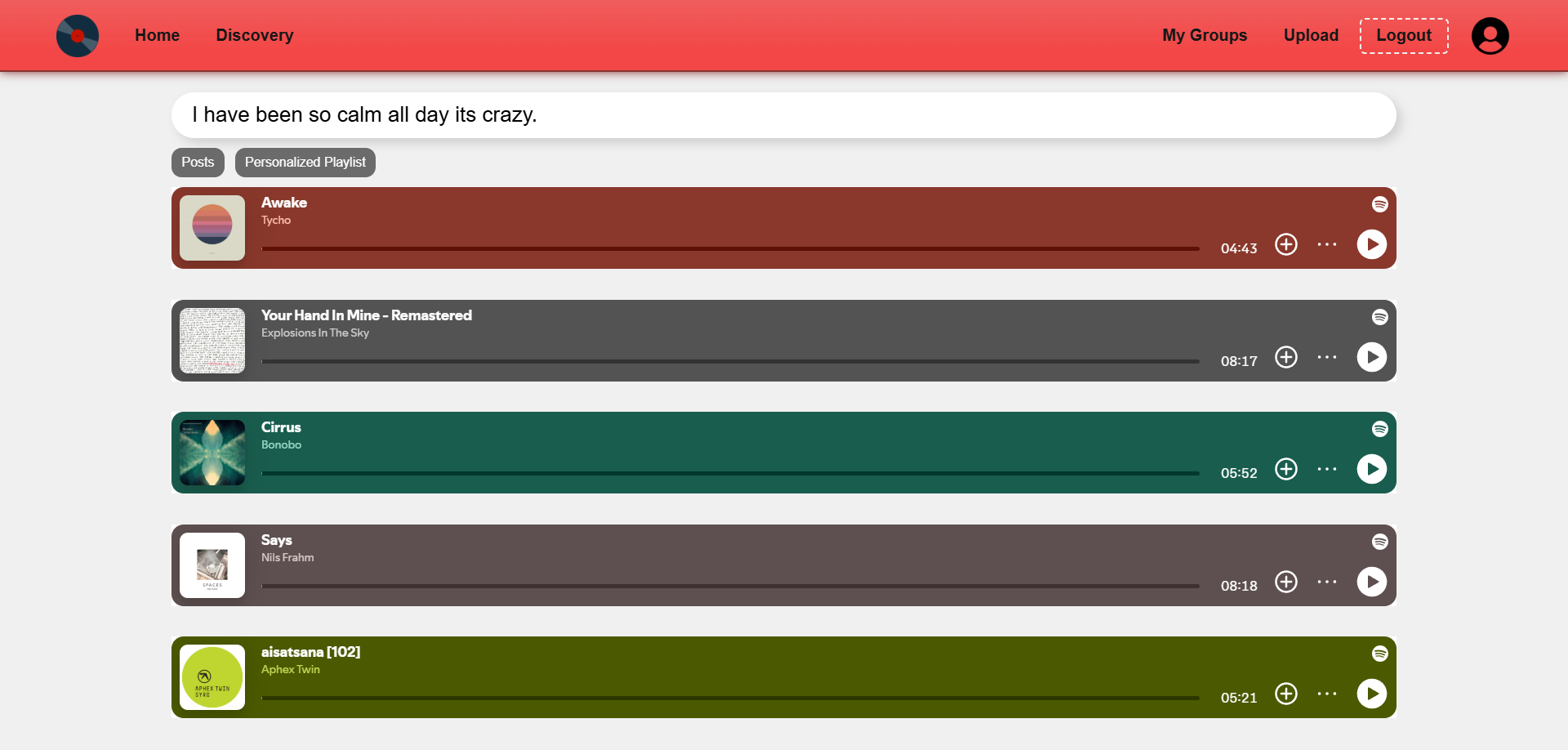Open My Groups page
The width and height of the screenshot is (1568, 750).
(1205, 35)
